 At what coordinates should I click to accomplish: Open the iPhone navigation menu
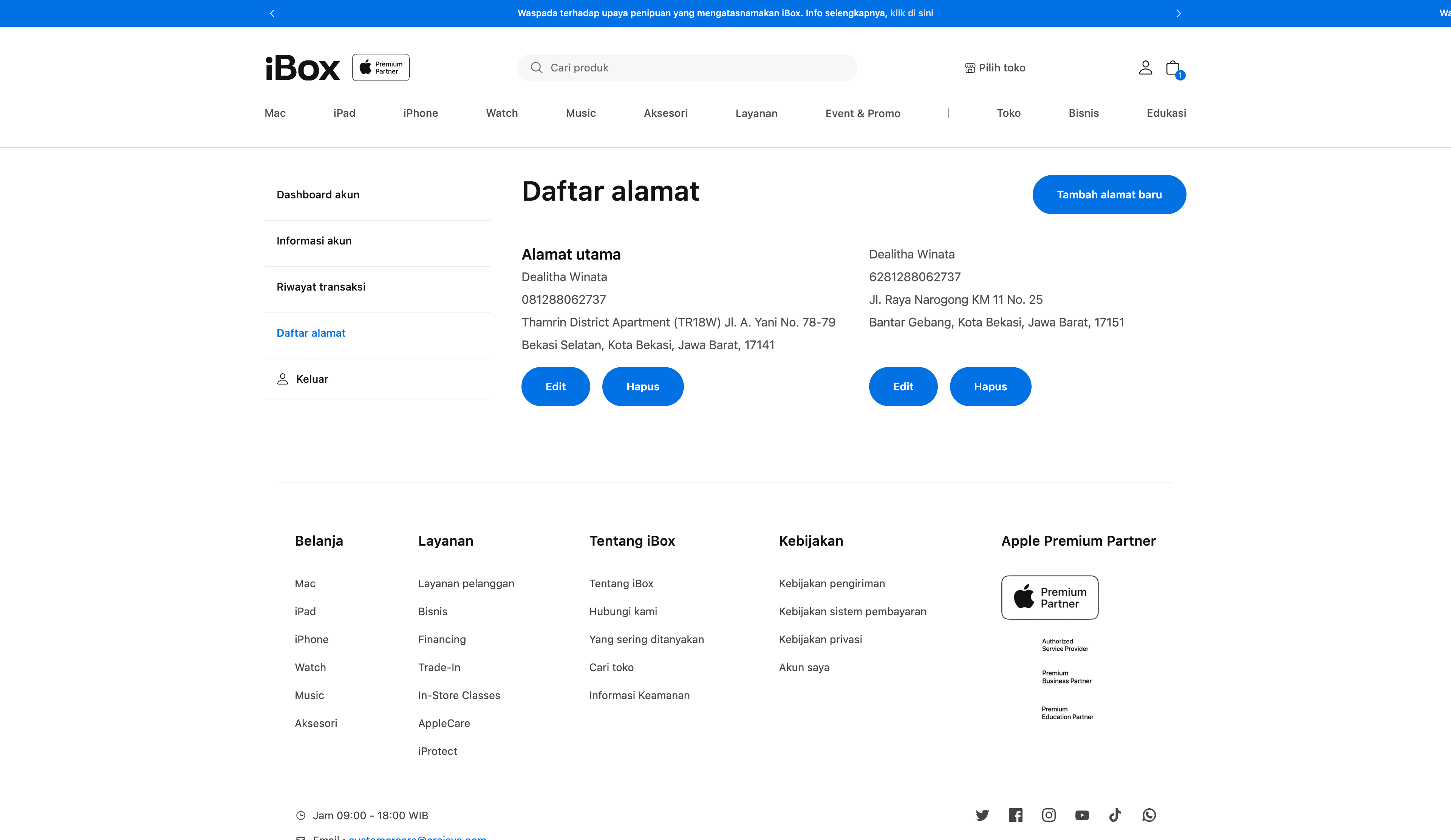420,113
